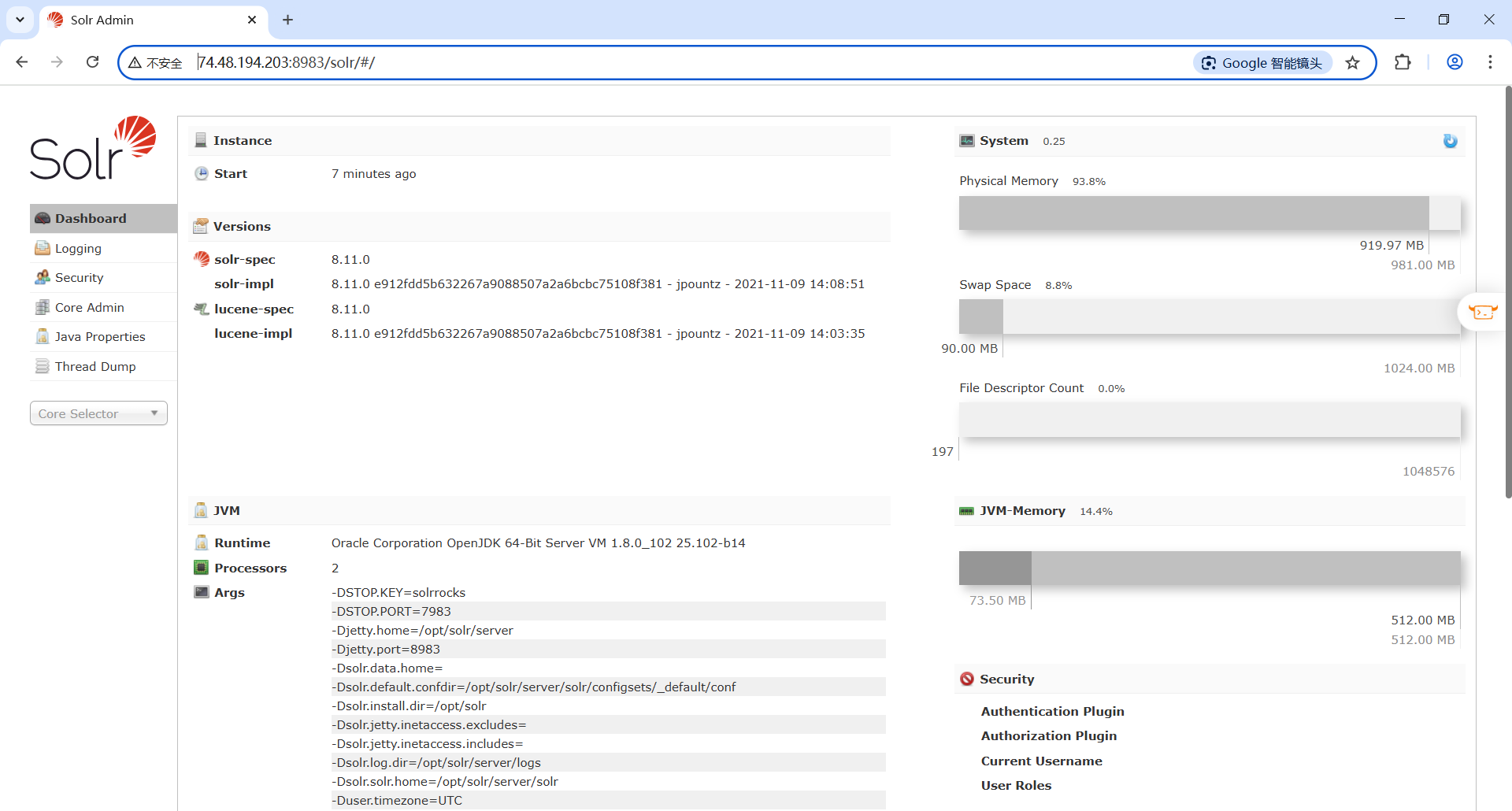Click the Solr logo
This screenshot has width=1512, height=811.
(x=93, y=148)
